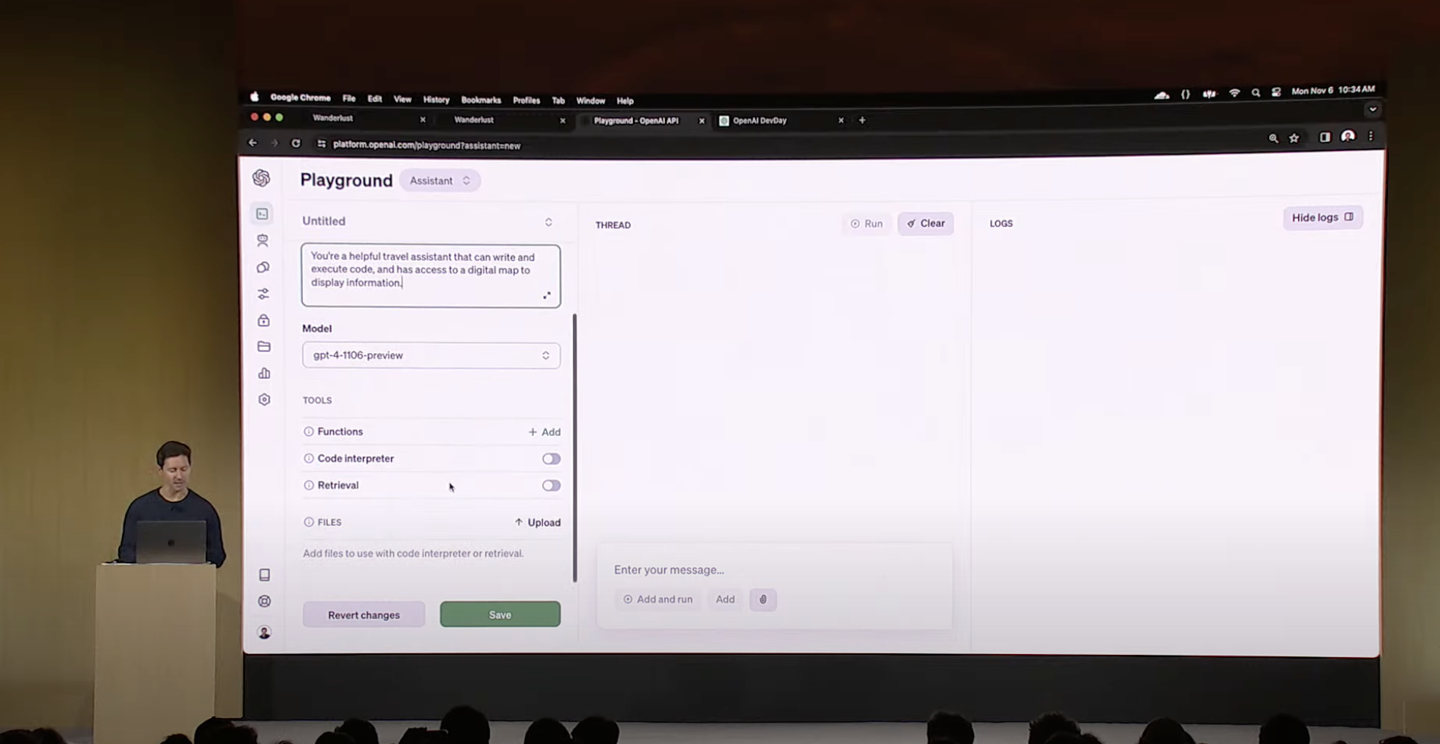Click the browser back arrow
This screenshot has height=744, width=1440.
click(x=252, y=143)
